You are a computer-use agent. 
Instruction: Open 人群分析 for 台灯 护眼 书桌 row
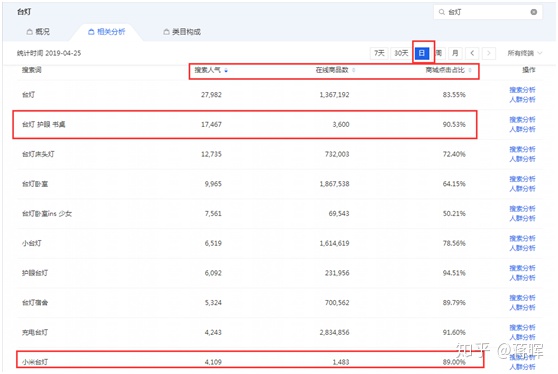point(522,129)
